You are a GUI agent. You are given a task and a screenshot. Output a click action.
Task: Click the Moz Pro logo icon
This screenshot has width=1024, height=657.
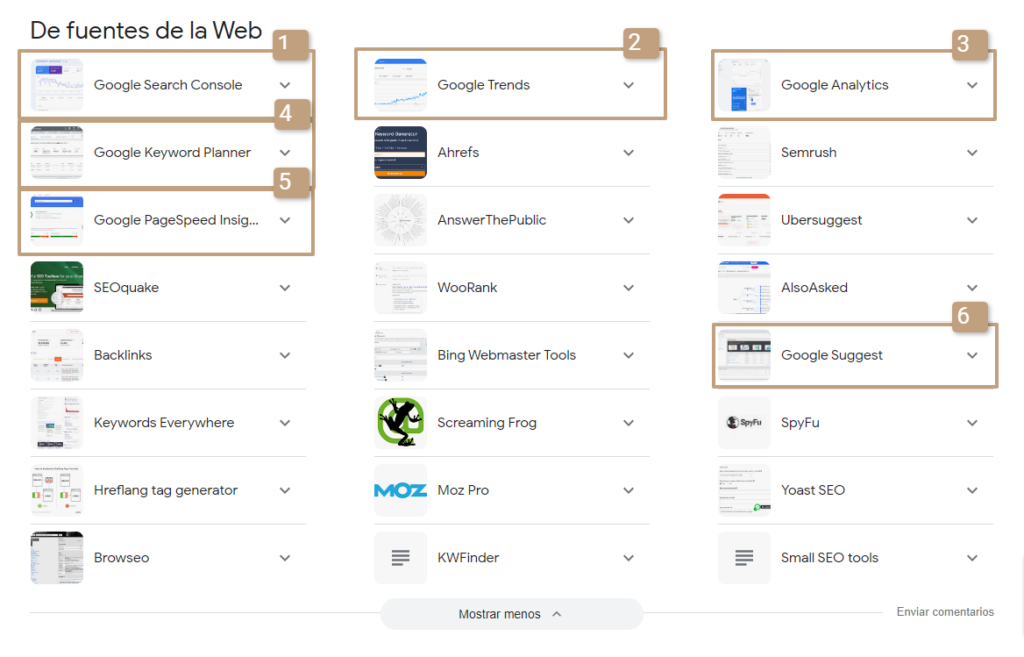click(400, 490)
